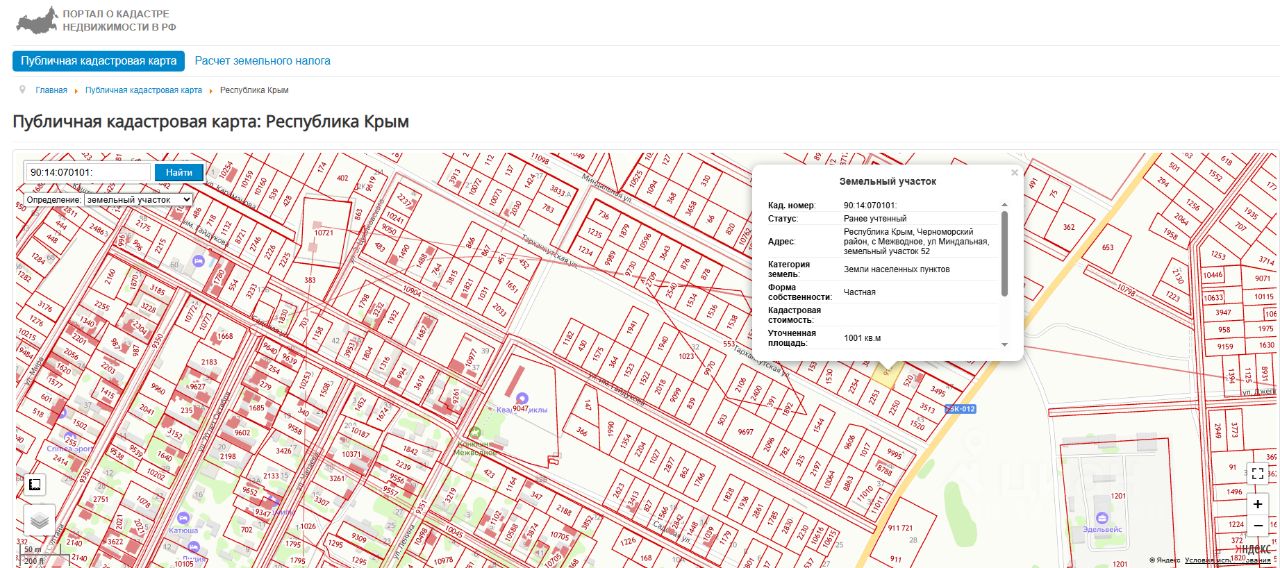Click the Эдельвейс place marker
This screenshot has height=568, width=1280.
point(1101,518)
